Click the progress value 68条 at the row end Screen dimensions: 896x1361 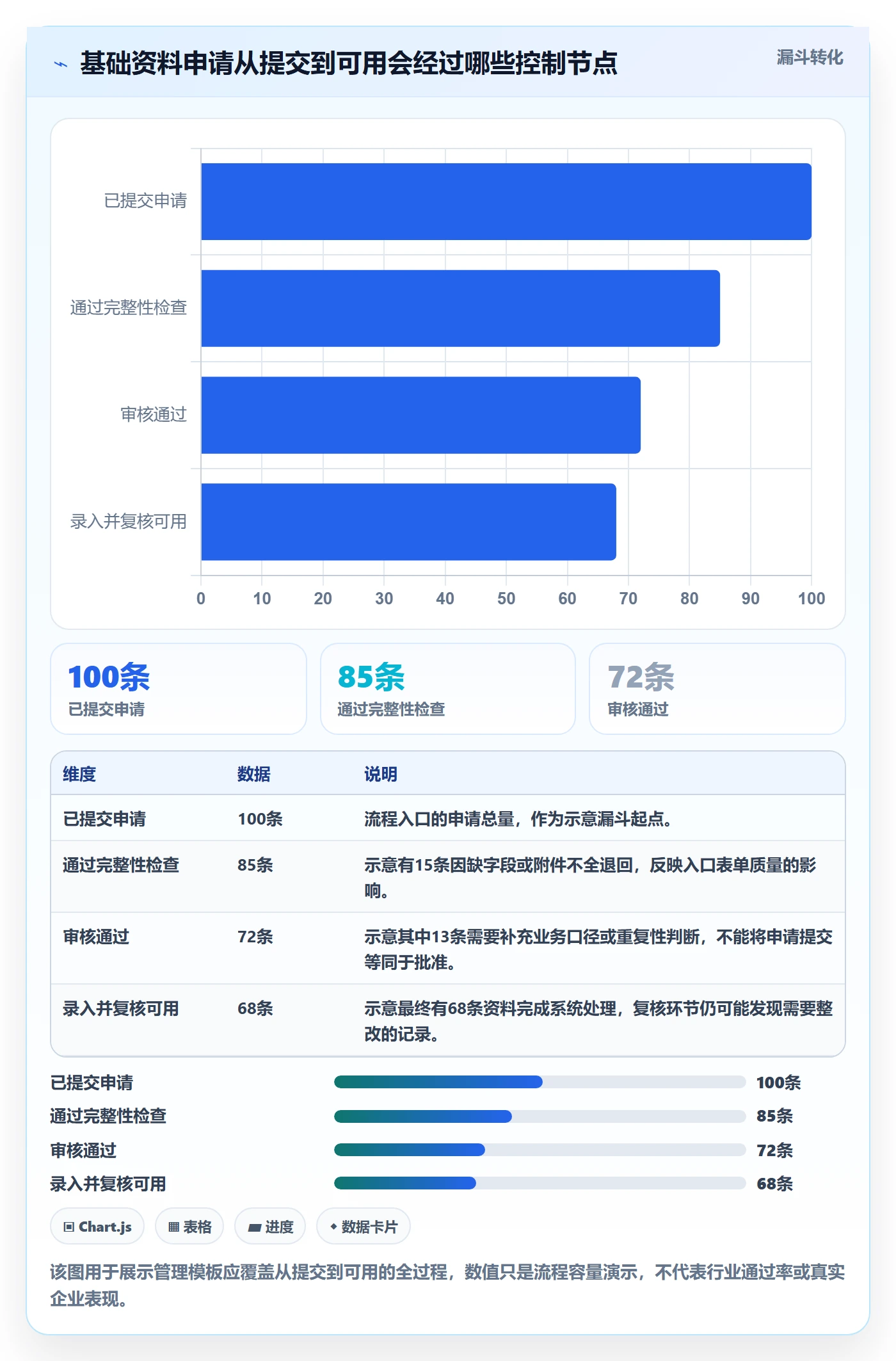tap(774, 1184)
